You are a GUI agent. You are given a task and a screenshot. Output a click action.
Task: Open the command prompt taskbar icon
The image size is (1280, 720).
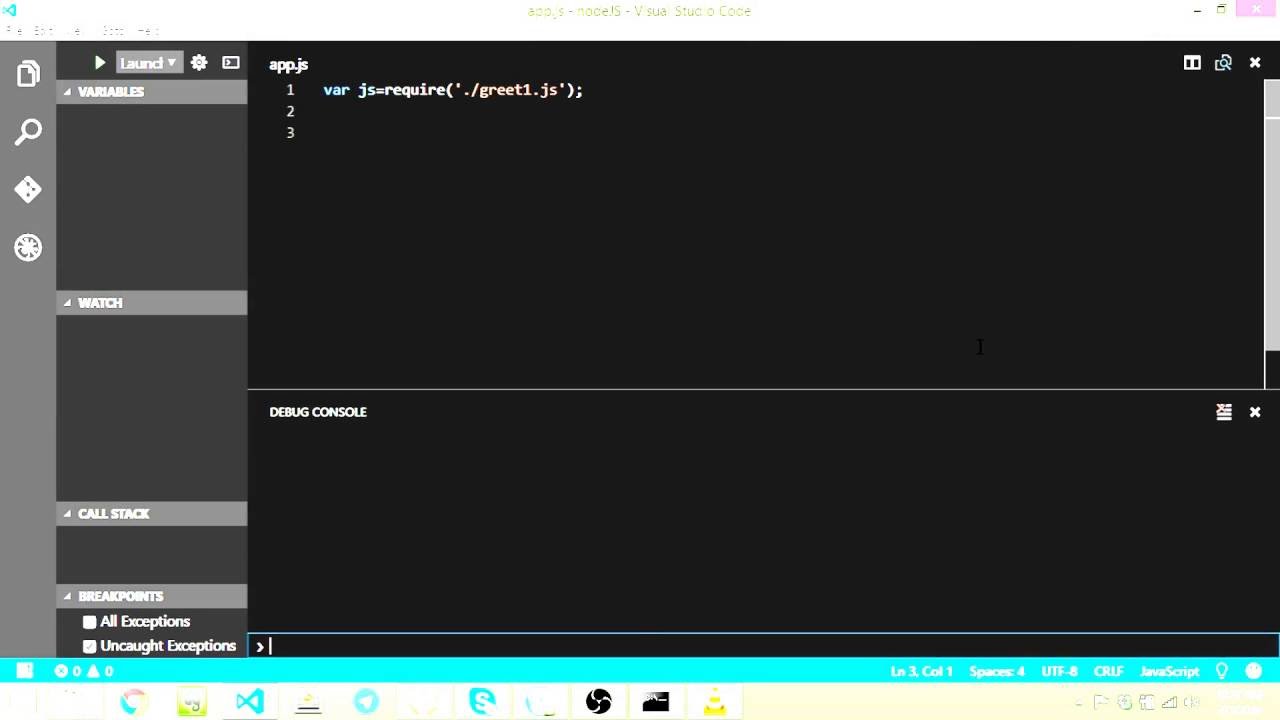click(x=656, y=702)
